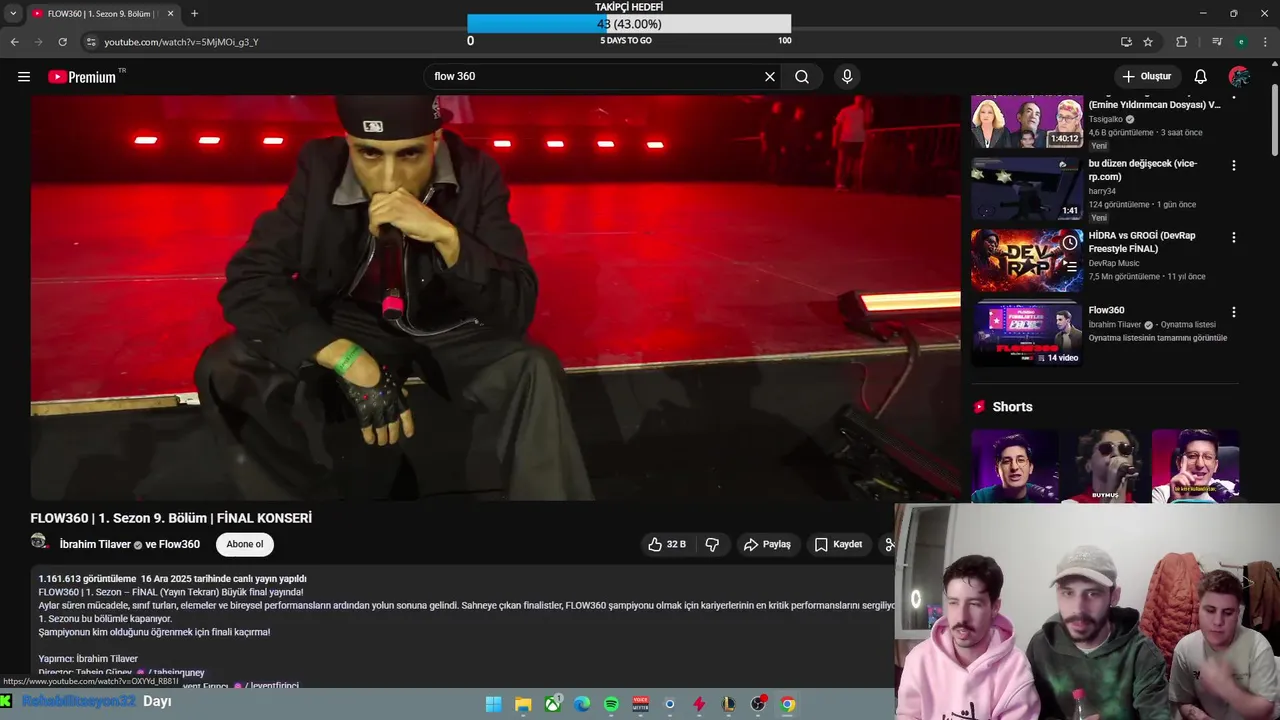Open YouTube notifications bell
This screenshot has height=720, width=1280.
pos(1201,76)
